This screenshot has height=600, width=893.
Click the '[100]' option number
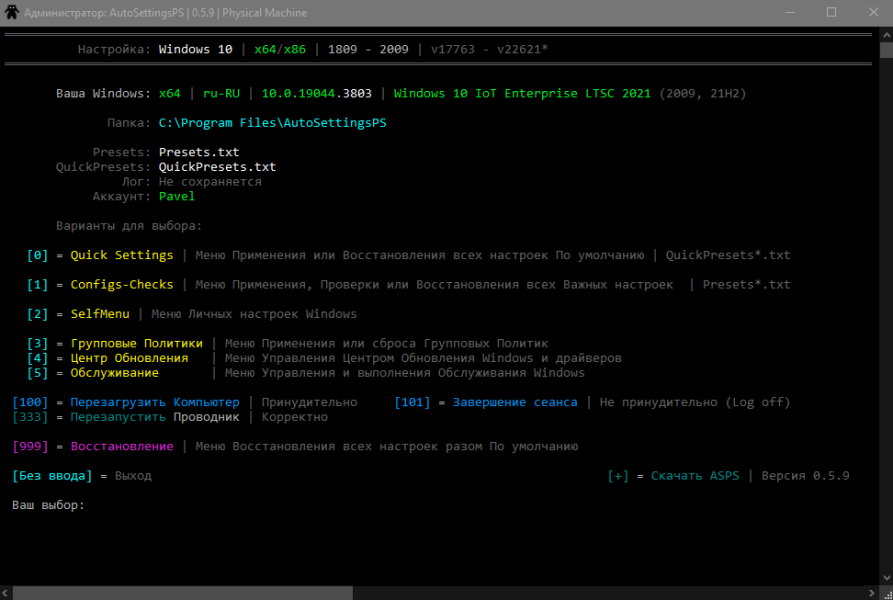tap(30, 402)
